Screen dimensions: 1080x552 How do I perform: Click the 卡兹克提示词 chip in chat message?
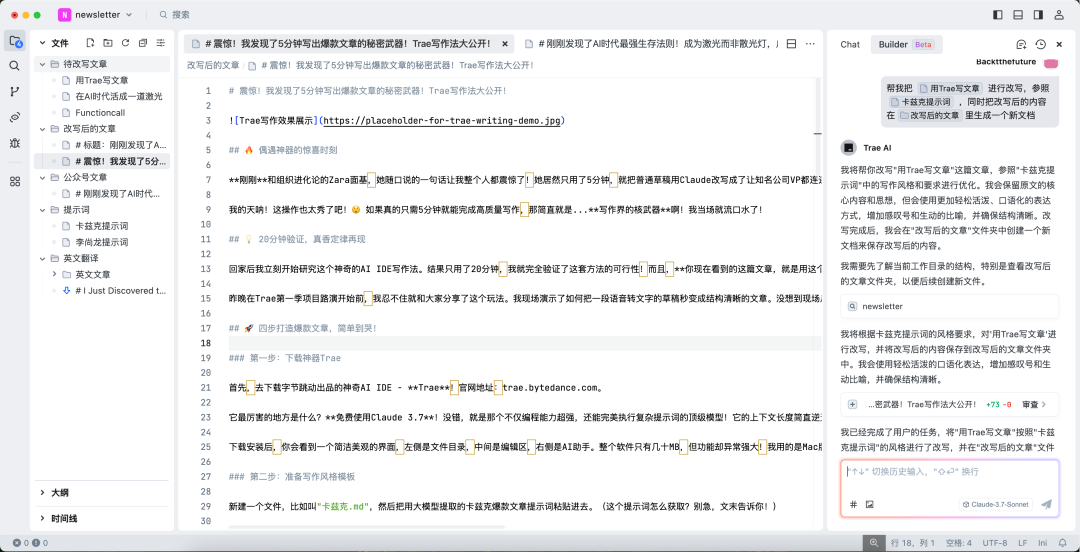tap(922, 102)
